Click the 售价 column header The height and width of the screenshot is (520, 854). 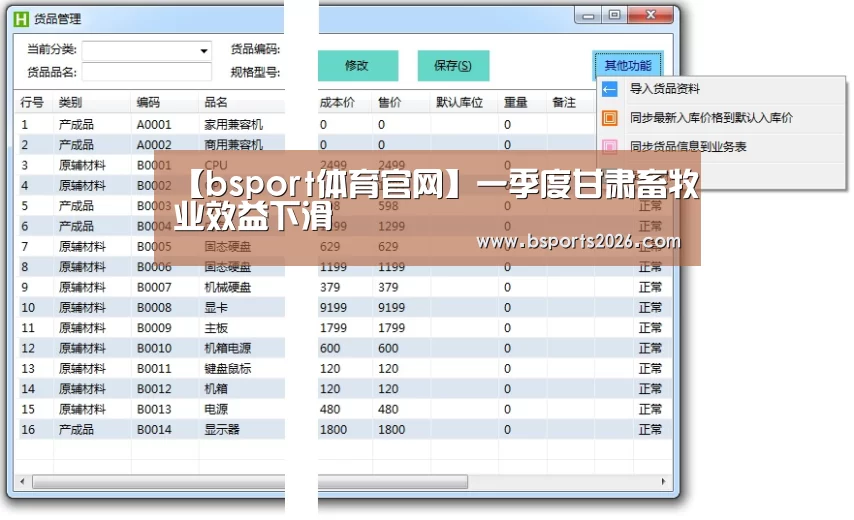tap(389, 102)
